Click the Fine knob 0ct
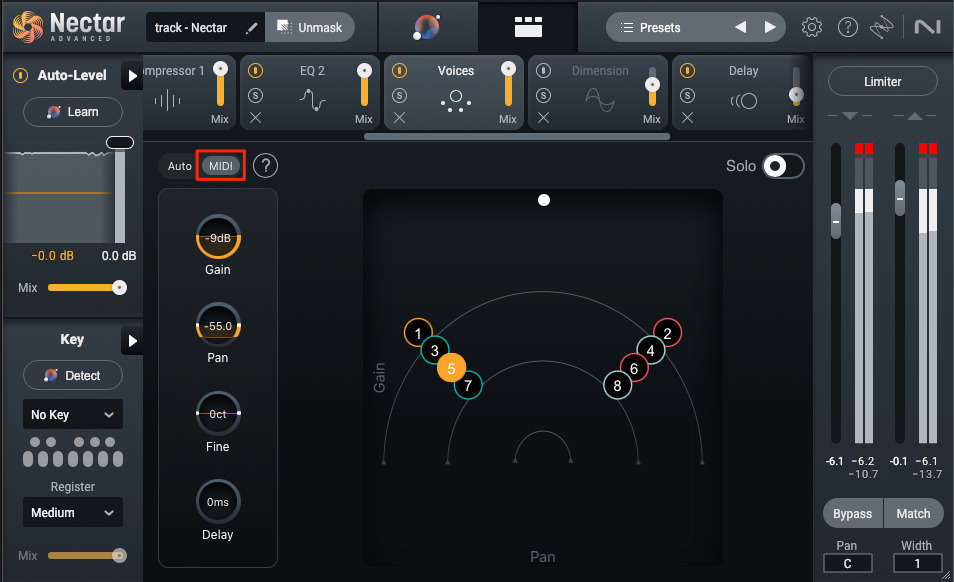 [218, 414]
